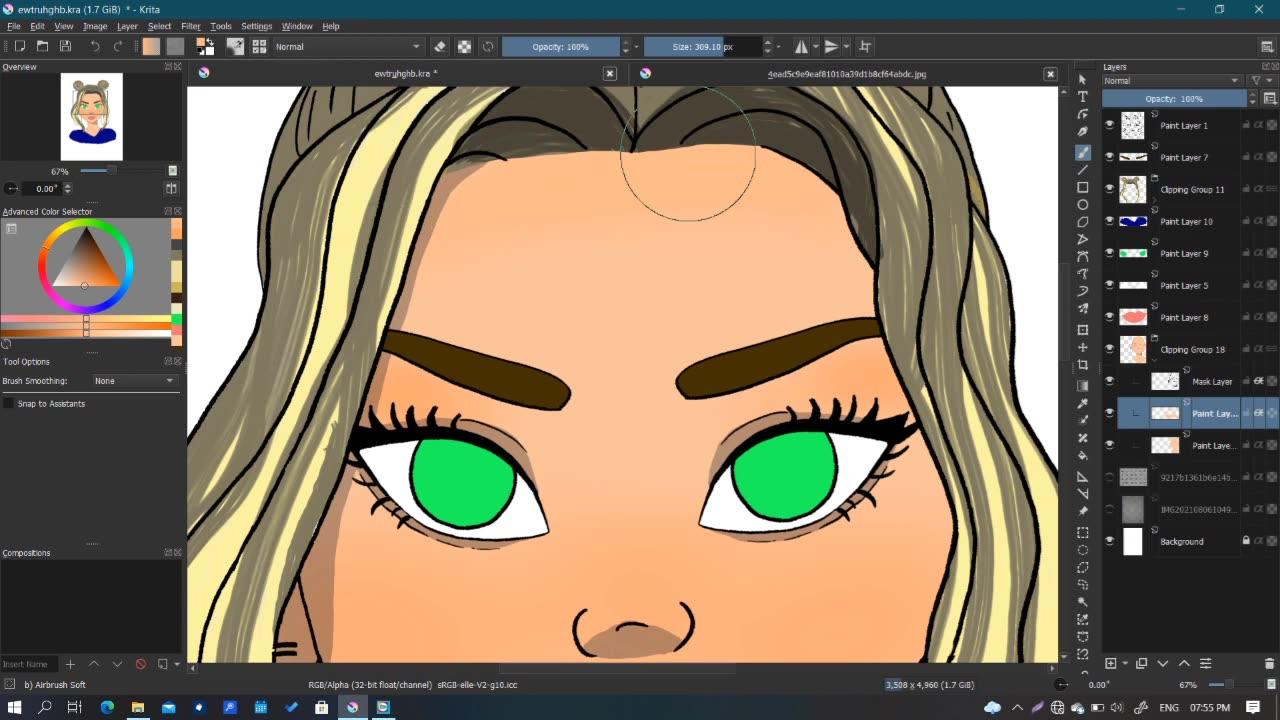Activate the Text tool
This screenshot has height=720, width=1280.
click(1082, 96)
